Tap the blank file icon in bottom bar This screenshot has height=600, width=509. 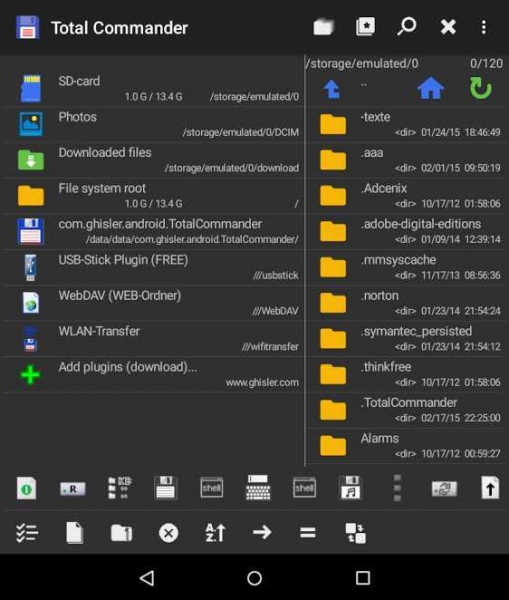pyautogui.click(x=74, y=533)
